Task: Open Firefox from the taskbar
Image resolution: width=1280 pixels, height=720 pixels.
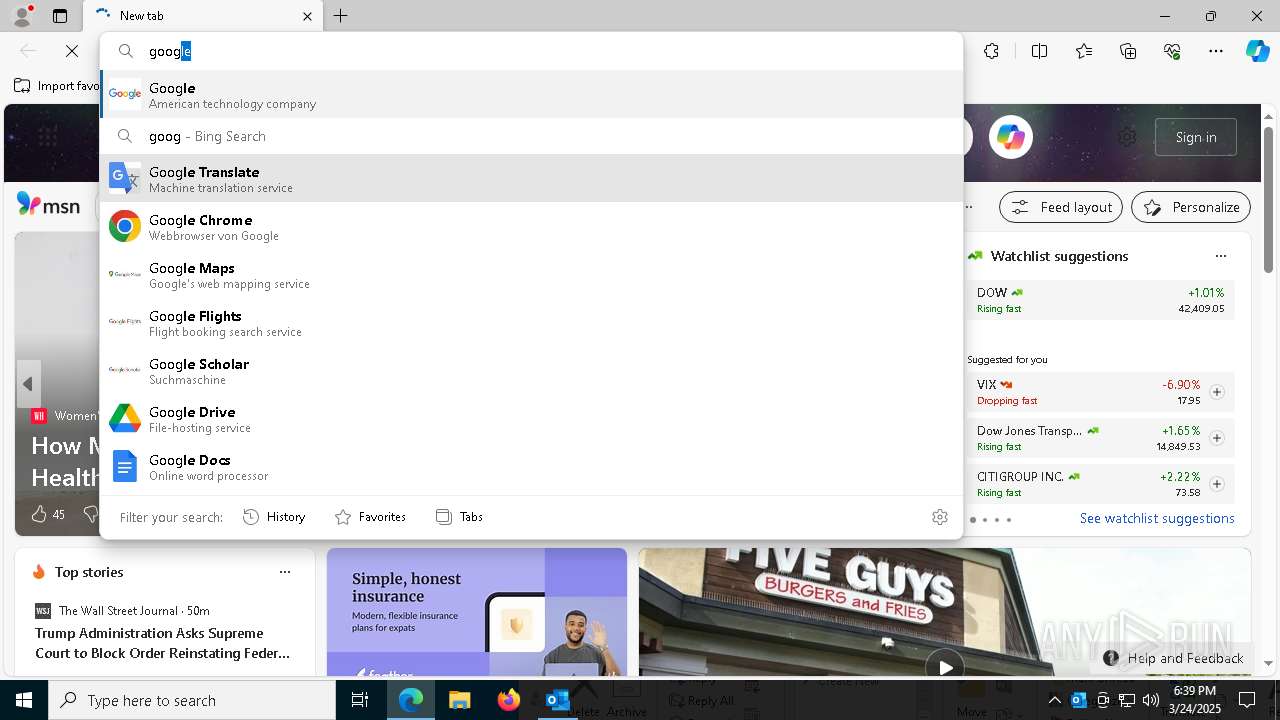Action: click(x=509, y=700)
